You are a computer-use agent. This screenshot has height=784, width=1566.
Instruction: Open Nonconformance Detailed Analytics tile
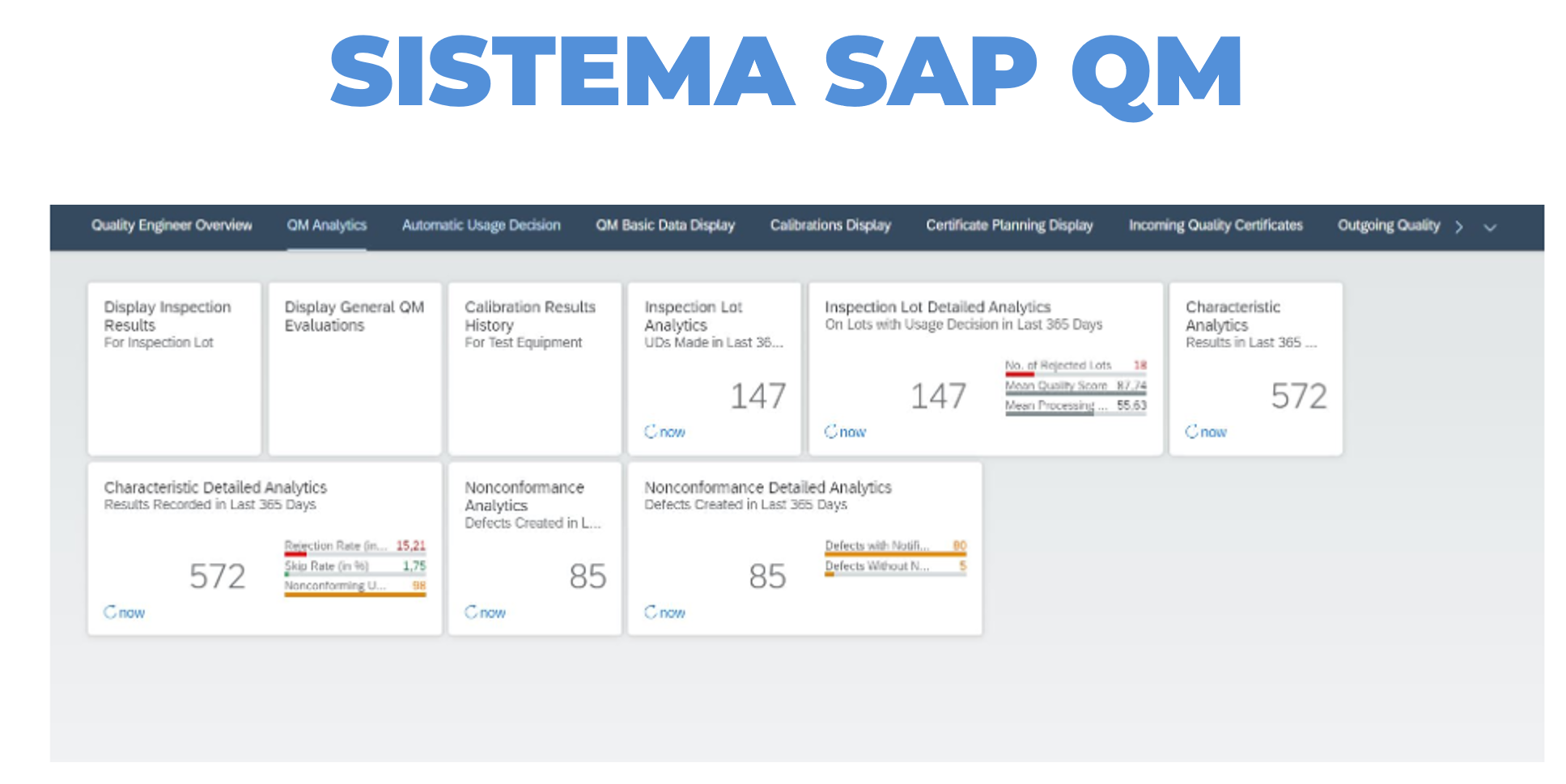(805, 549)
